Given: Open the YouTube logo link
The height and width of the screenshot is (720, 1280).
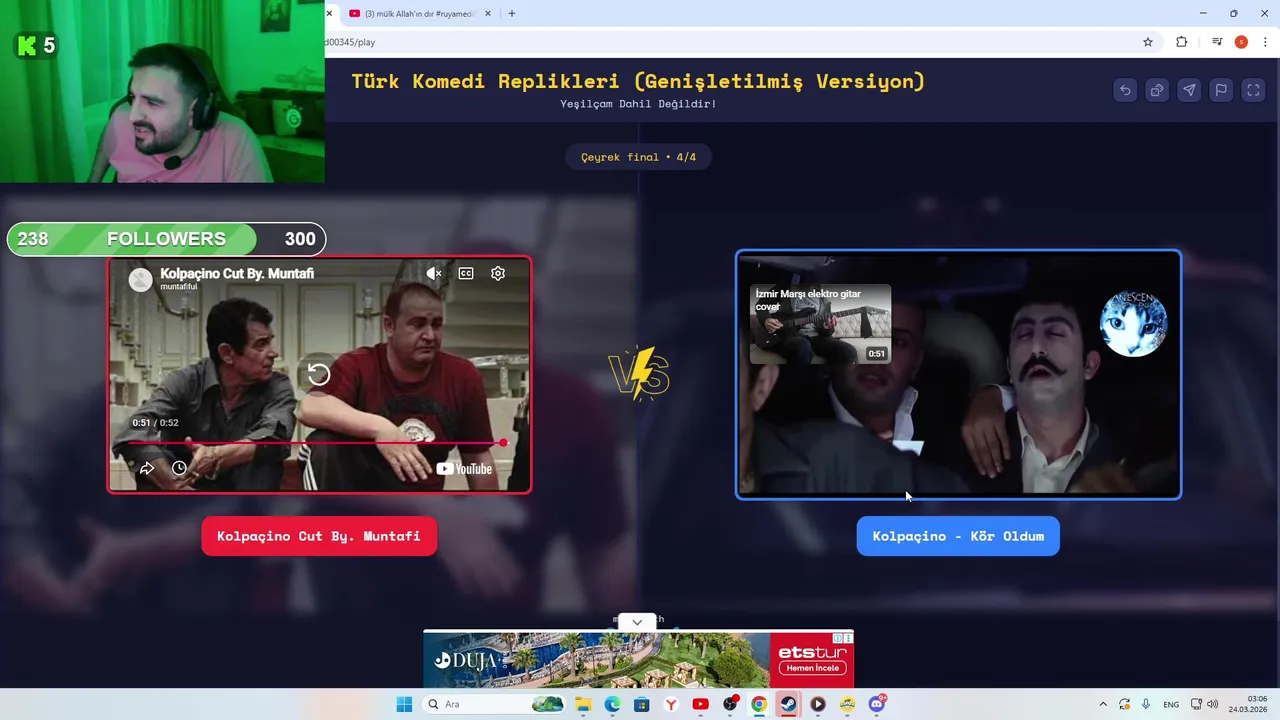Looking at the screenshot, I should pos(465,469).
